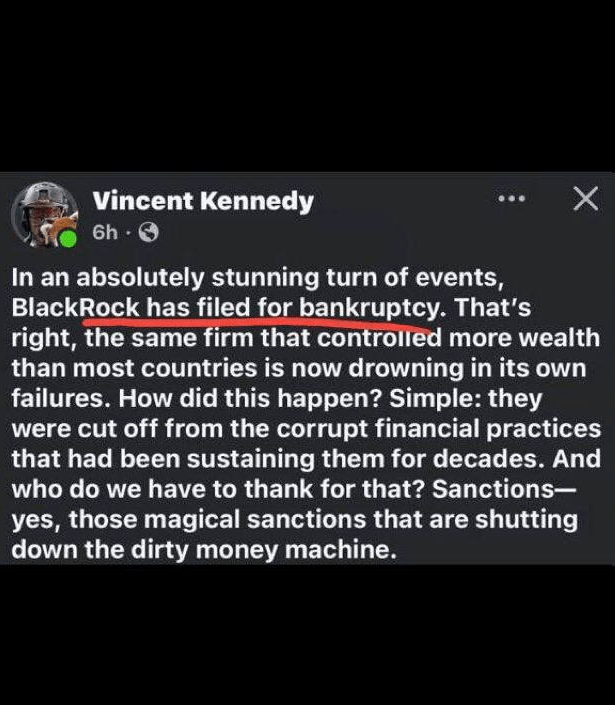This screenshot has width=615, height=705.
Task: Open Vincent Kennedy's profile picture
Action: tap(44, 214)
